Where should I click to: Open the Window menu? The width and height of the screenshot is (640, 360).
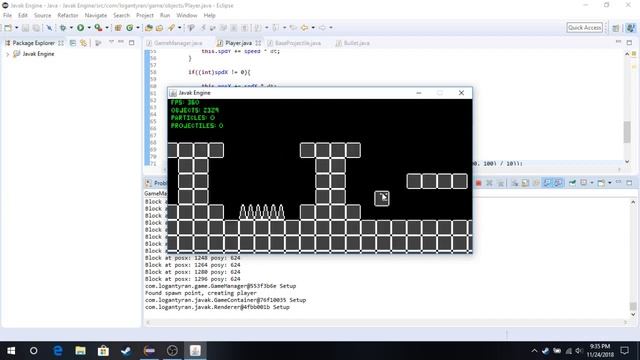tap(187, 16)
